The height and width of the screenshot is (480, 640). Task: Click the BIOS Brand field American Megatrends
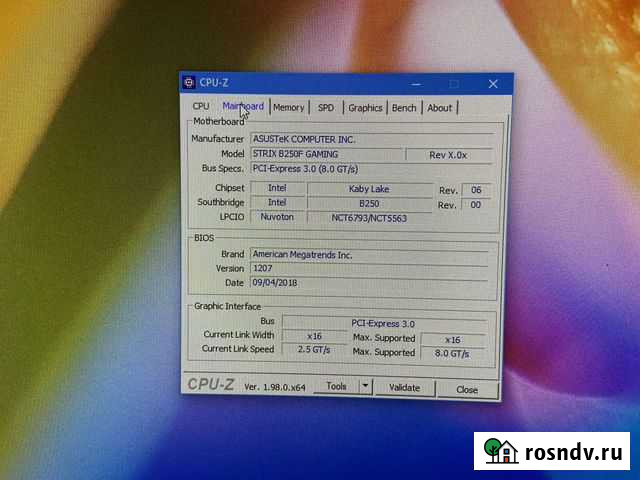click(368, 254)
